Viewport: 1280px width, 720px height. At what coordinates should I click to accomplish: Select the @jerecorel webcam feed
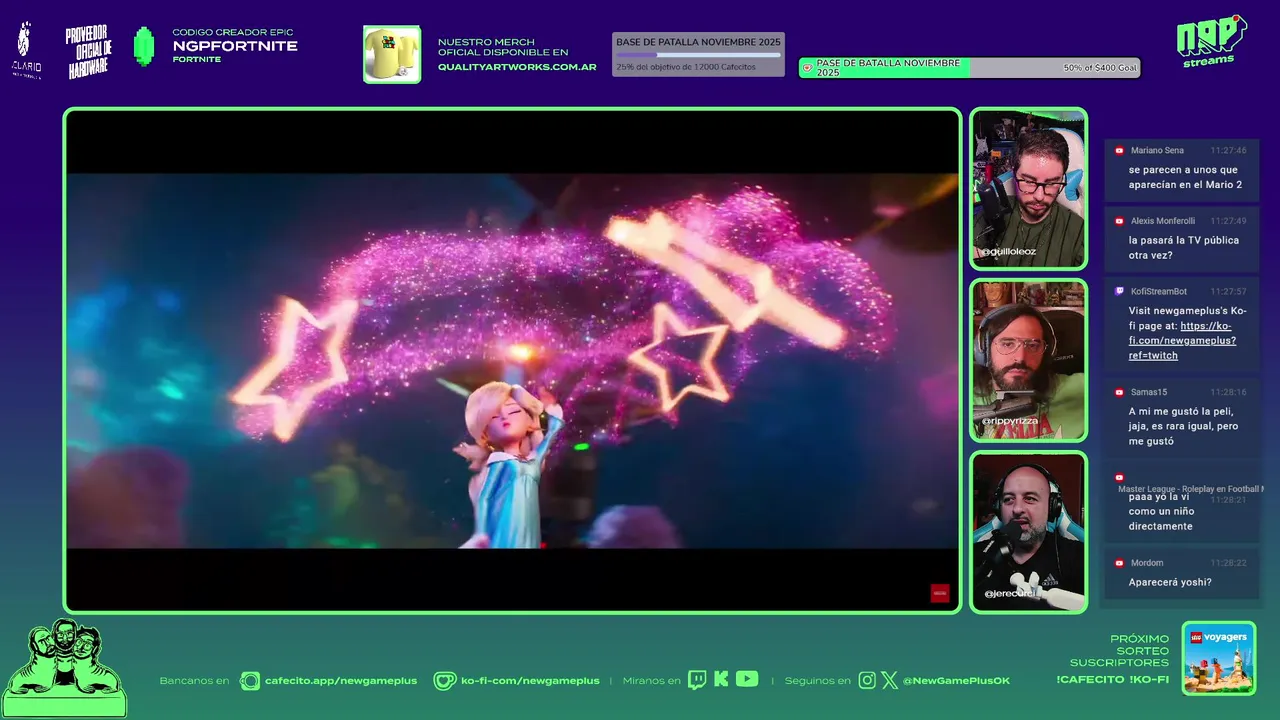[x=1028, y=532]
